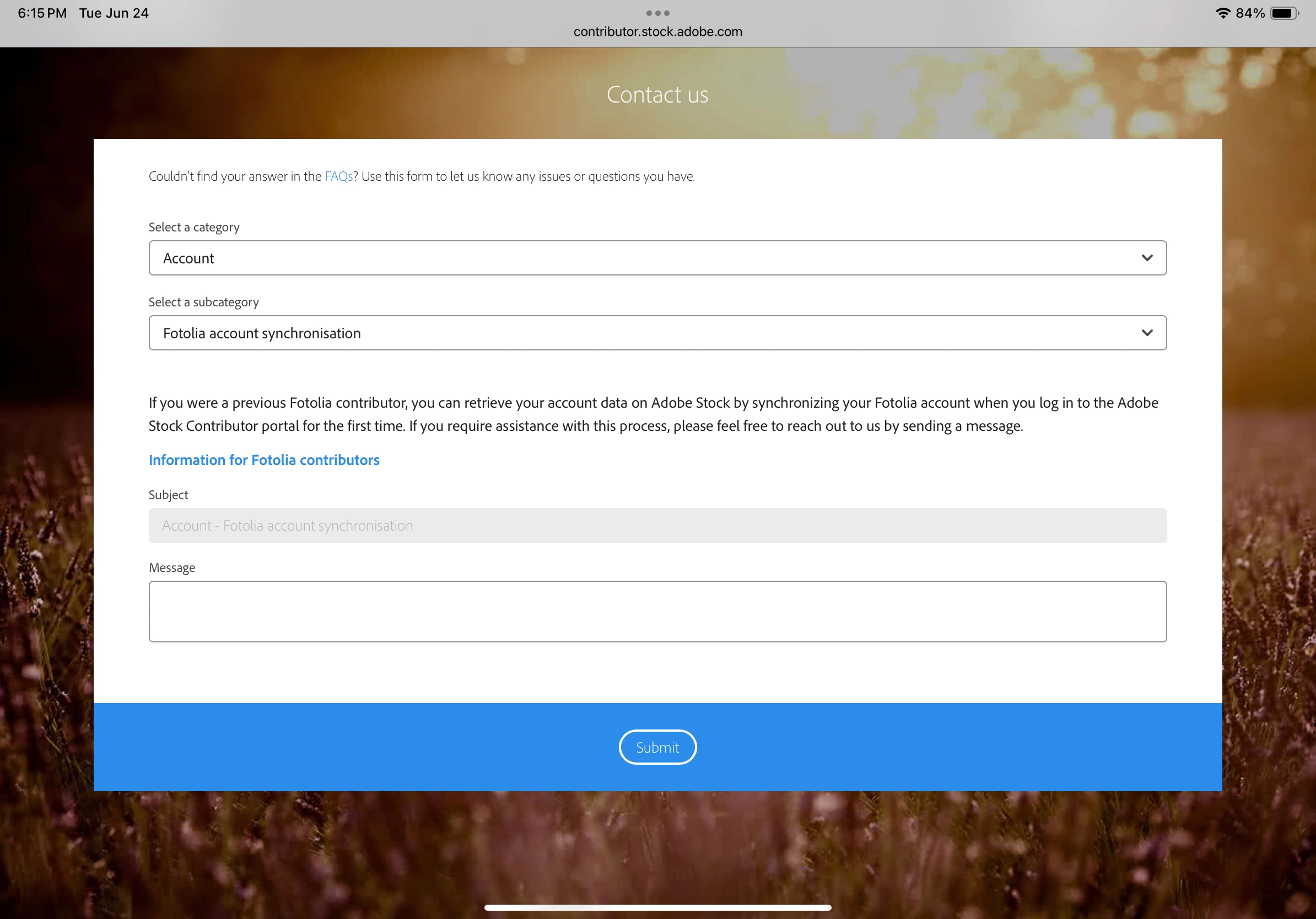This screenshot has width=1316, height=919.
Task: Open the Fotolia account synchronisation subcategory dropdown
Action: point(657,333)
